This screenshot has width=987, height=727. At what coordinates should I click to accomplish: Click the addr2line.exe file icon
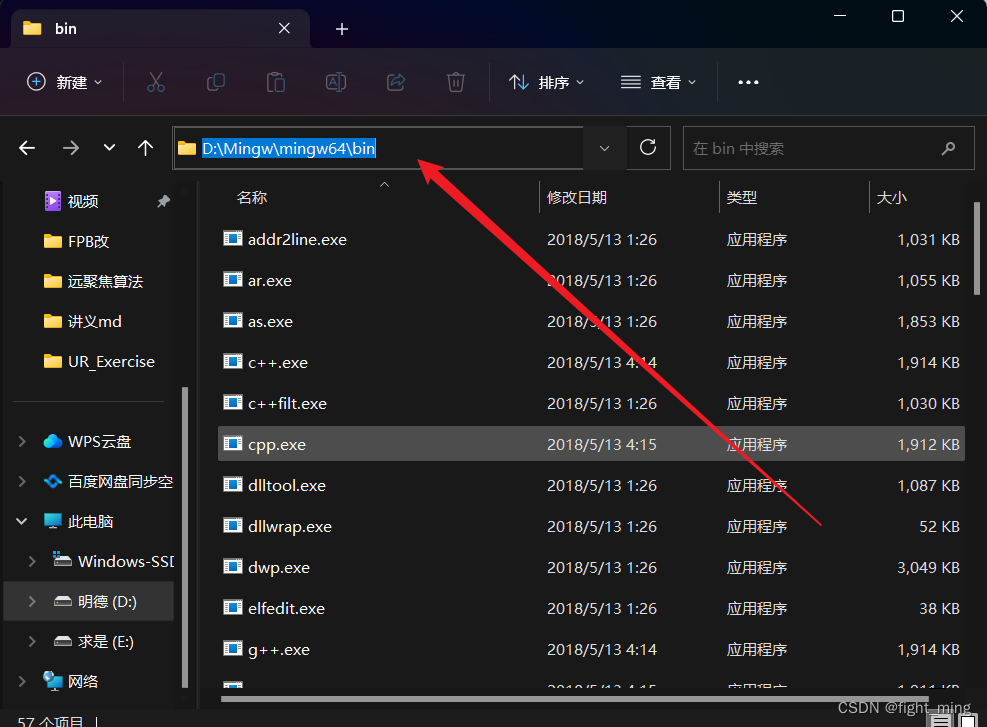[233, 239]
